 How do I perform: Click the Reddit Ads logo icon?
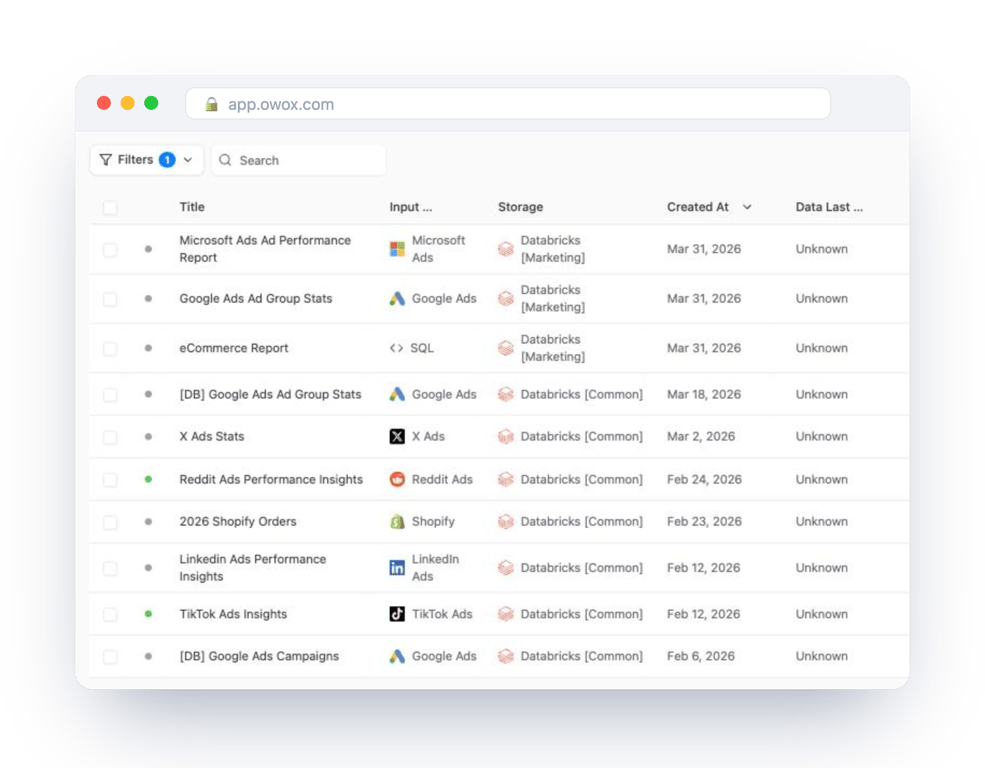coord(397,479)
